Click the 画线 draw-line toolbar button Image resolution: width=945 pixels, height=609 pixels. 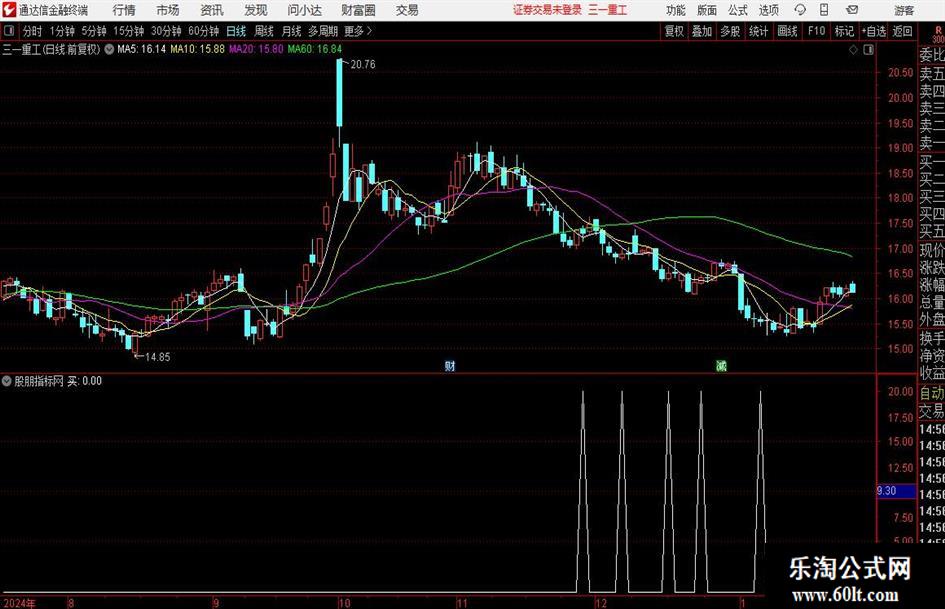coord(787,31)
